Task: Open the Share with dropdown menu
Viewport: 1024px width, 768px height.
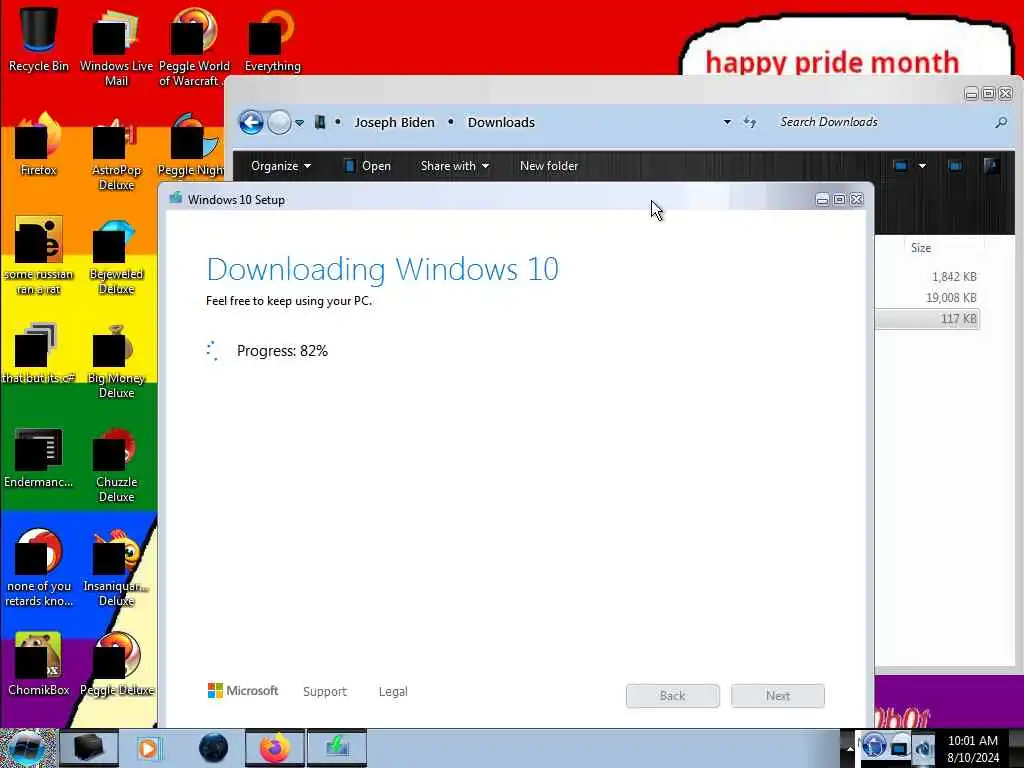Action: [x=455, y=166]
